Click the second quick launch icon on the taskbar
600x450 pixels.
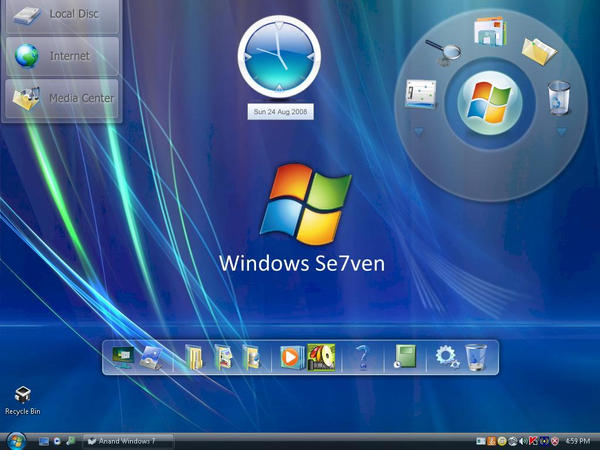pos(57,441)
